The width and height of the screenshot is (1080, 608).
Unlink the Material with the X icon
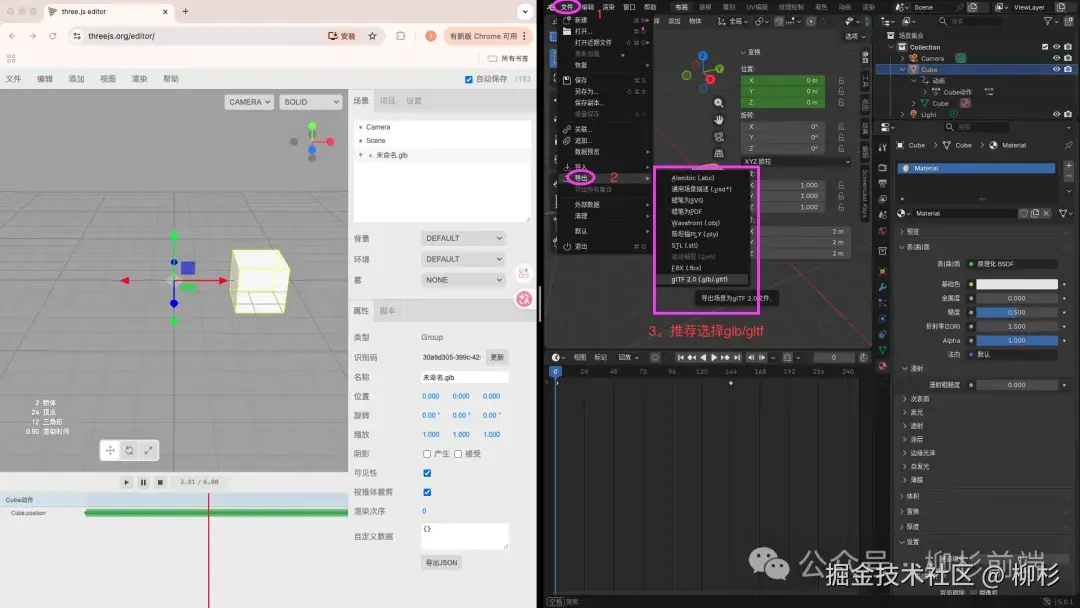[1046, 213]
